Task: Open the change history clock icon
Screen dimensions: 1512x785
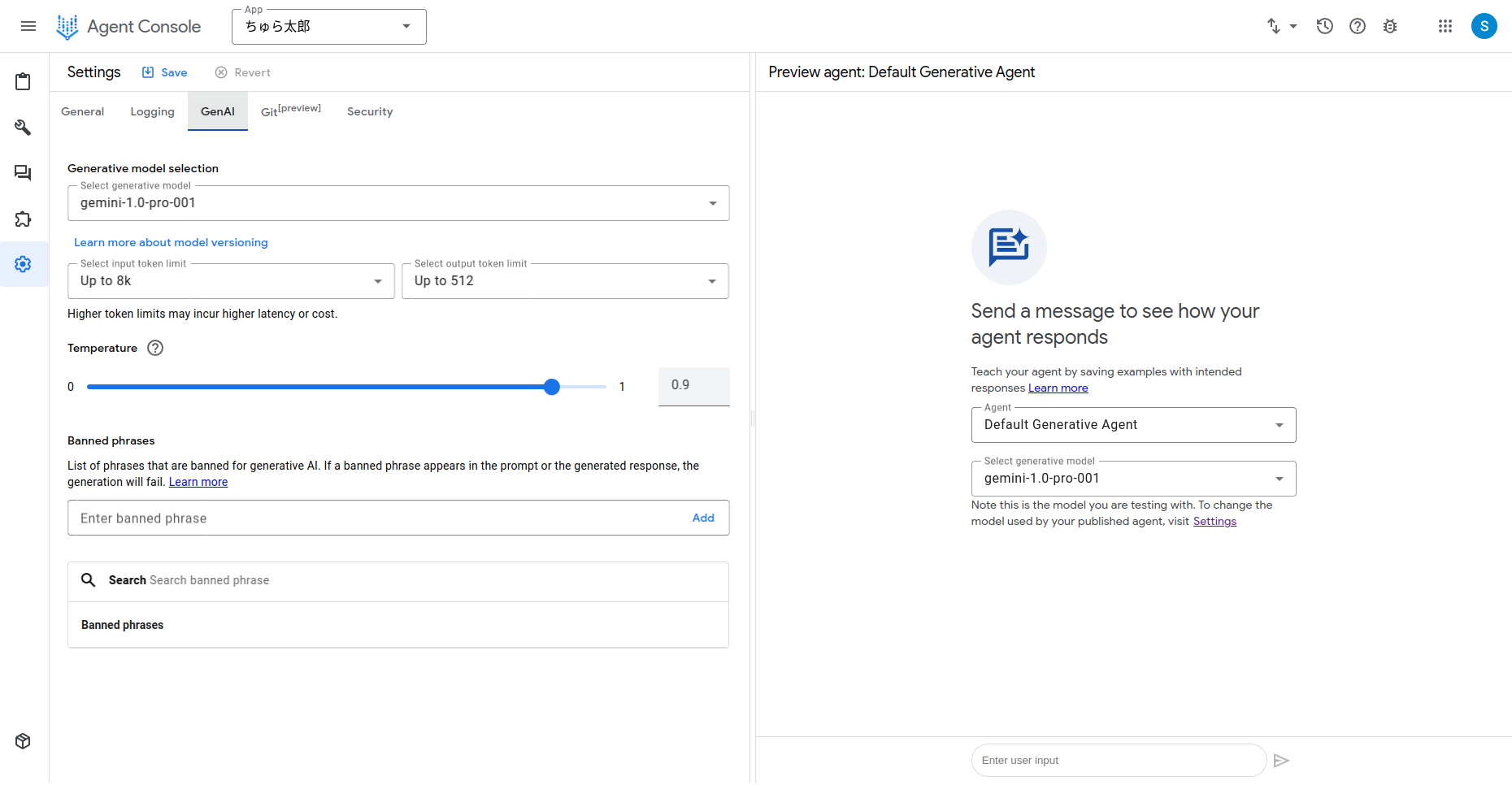Action: (1325, 26)
